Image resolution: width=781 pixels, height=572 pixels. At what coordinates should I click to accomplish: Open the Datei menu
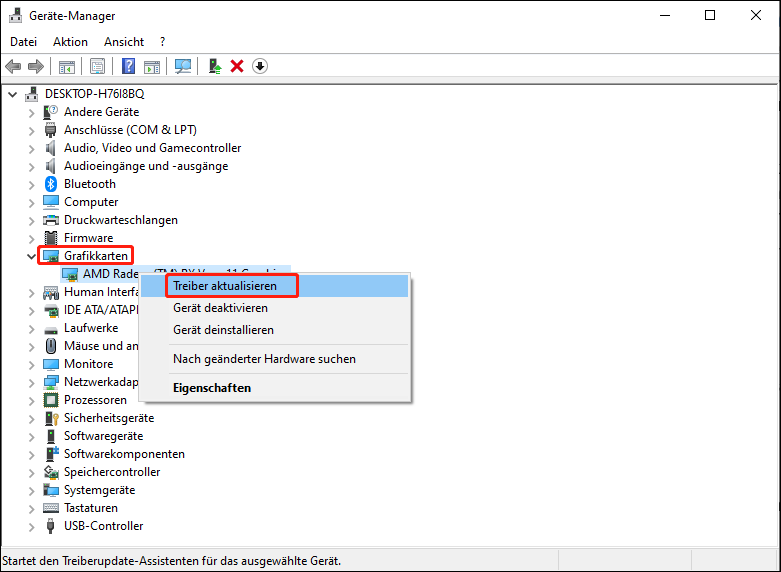pos(23,42)
